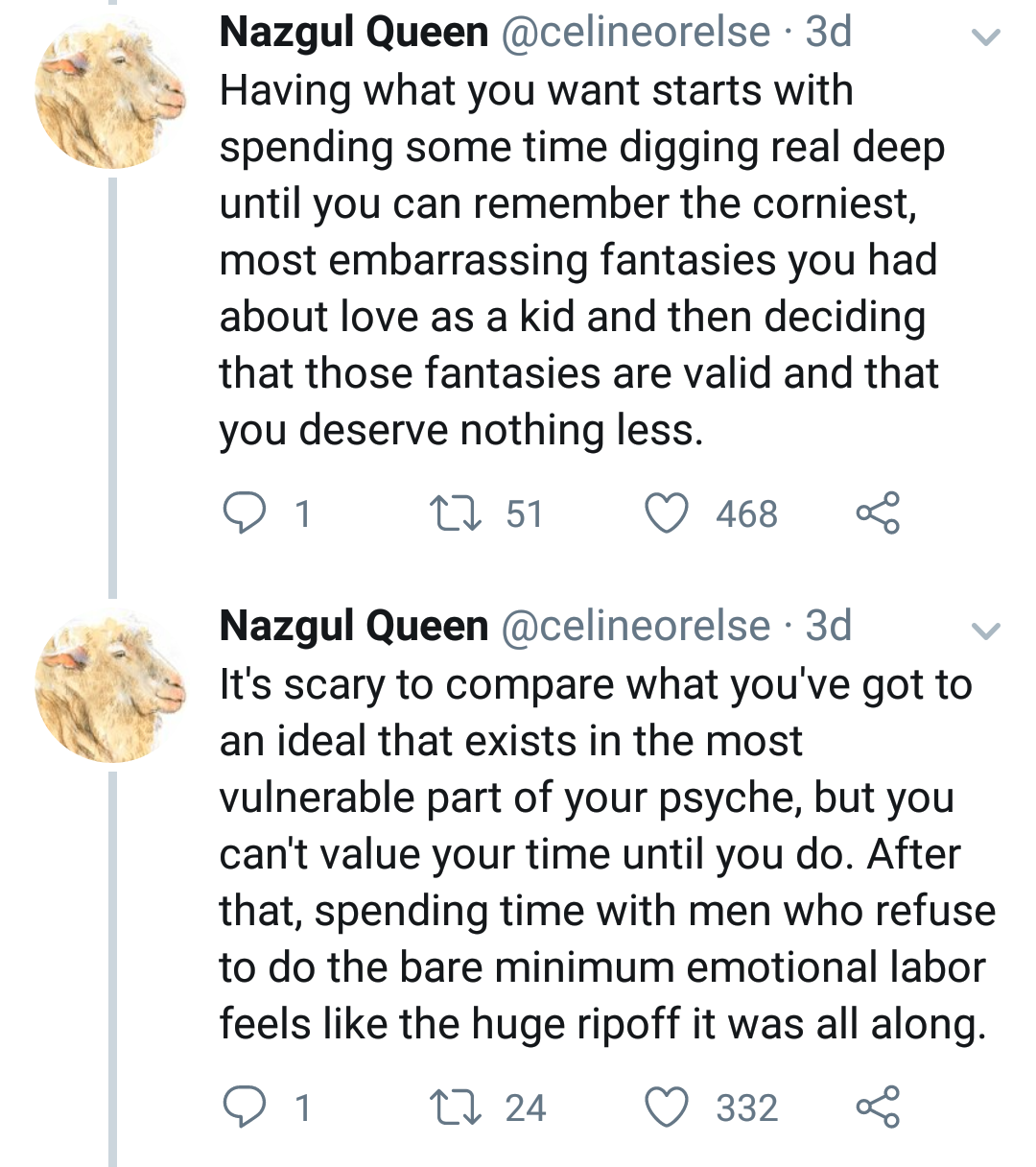Retweet the second tweet with 24 retweets
This screenshot has height=1167, width=1036.
tap(454, 1107)
